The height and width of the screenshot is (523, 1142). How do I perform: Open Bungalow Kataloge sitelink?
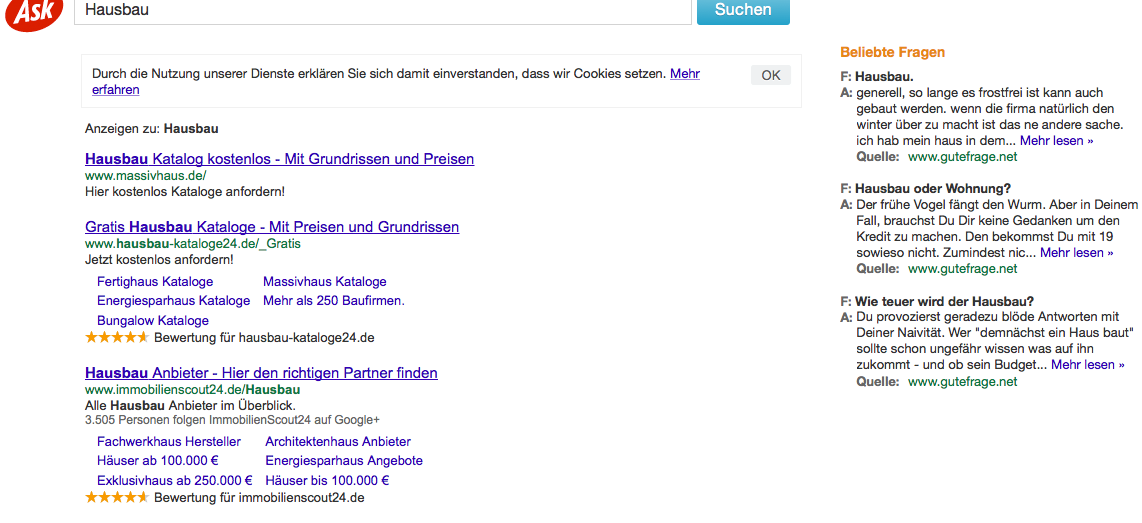(153, 320)
